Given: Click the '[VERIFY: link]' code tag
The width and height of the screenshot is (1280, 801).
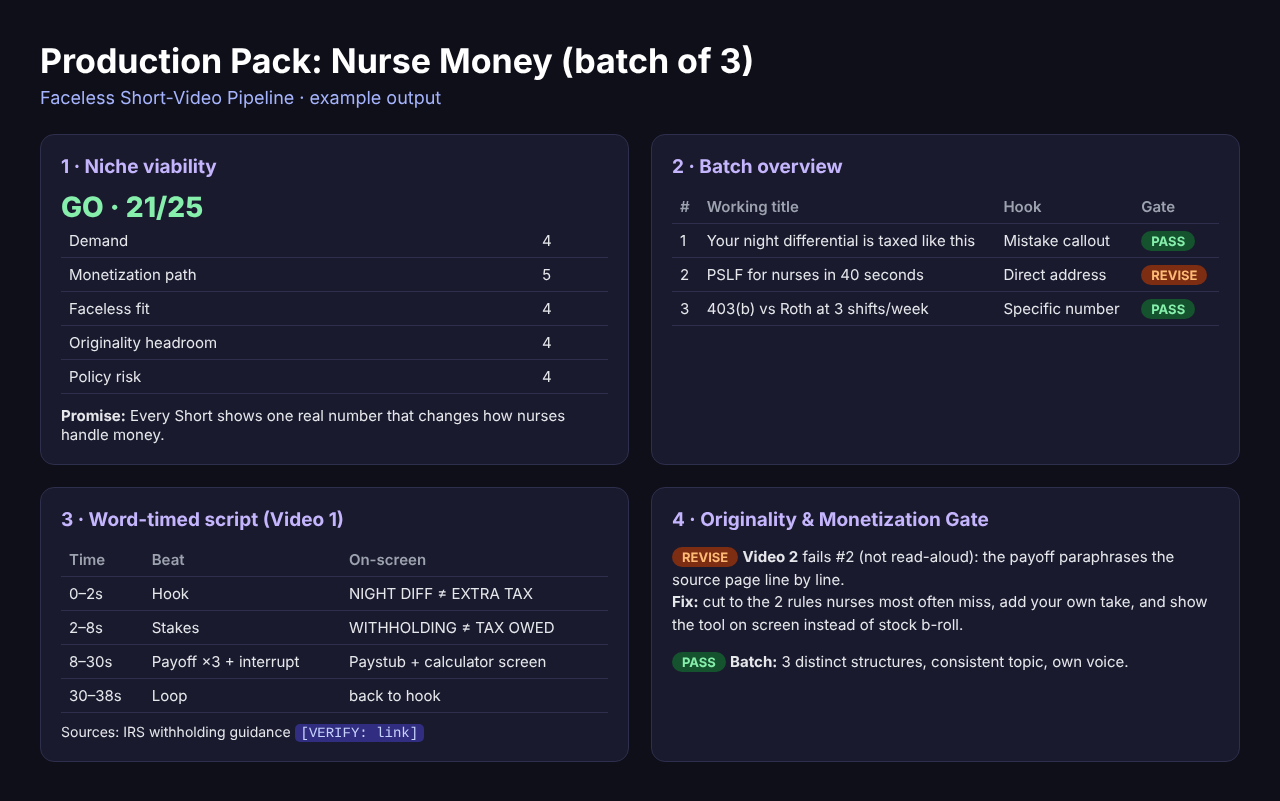Looking at the screenshot, I should [359, 732].
